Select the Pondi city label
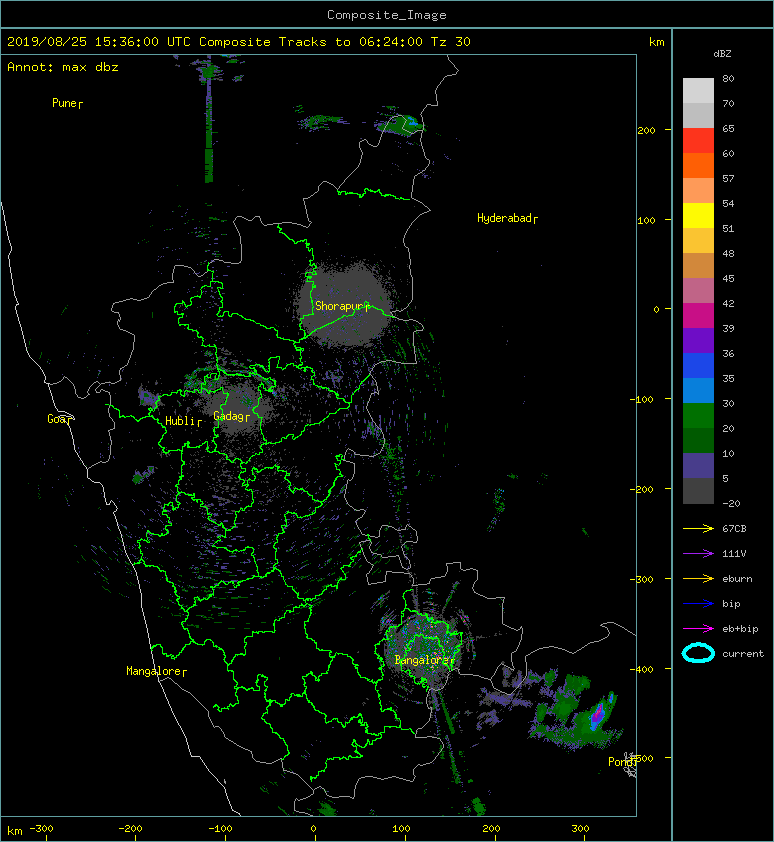The width and height of the screenshot is (774, 842). (x=622, y=762)
